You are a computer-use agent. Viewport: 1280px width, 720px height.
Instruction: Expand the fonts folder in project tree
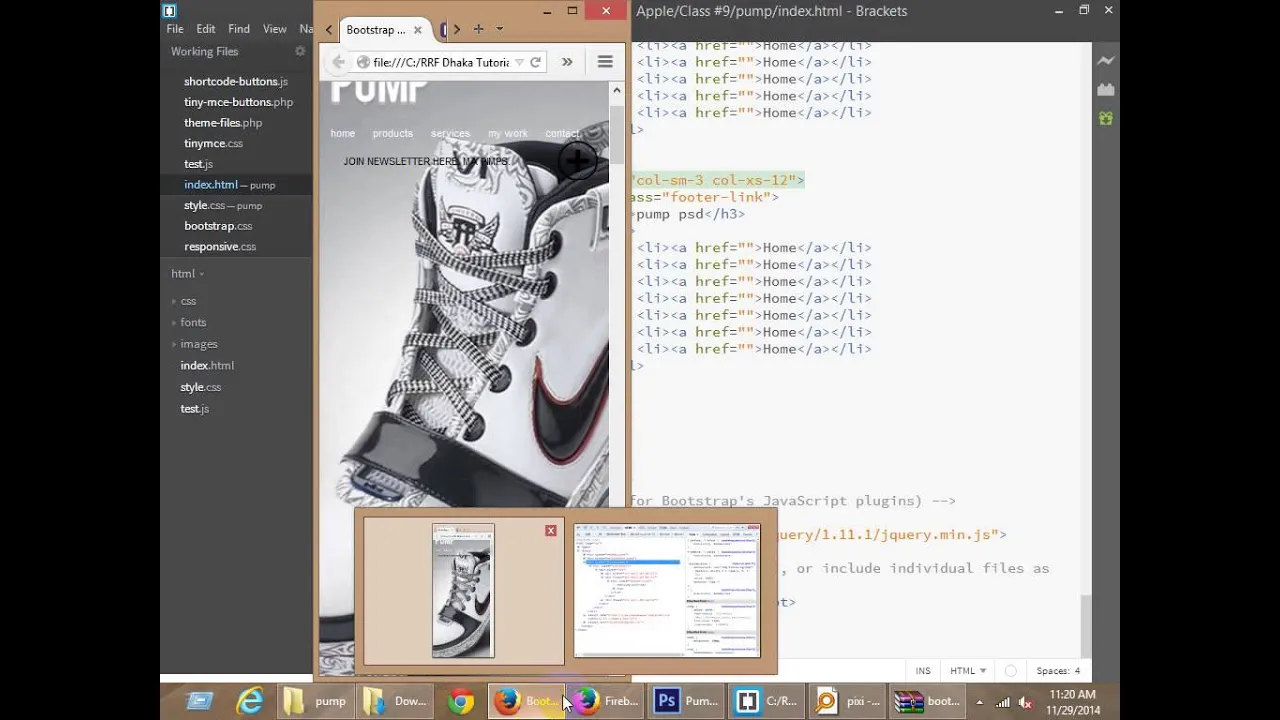click(193, 322)
